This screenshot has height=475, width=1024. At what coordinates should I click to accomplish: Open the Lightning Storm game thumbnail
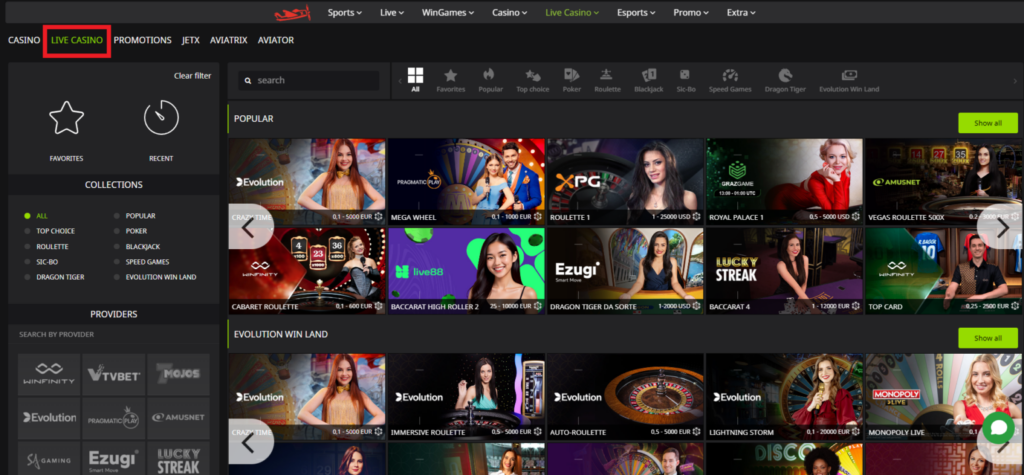(784, 397)
